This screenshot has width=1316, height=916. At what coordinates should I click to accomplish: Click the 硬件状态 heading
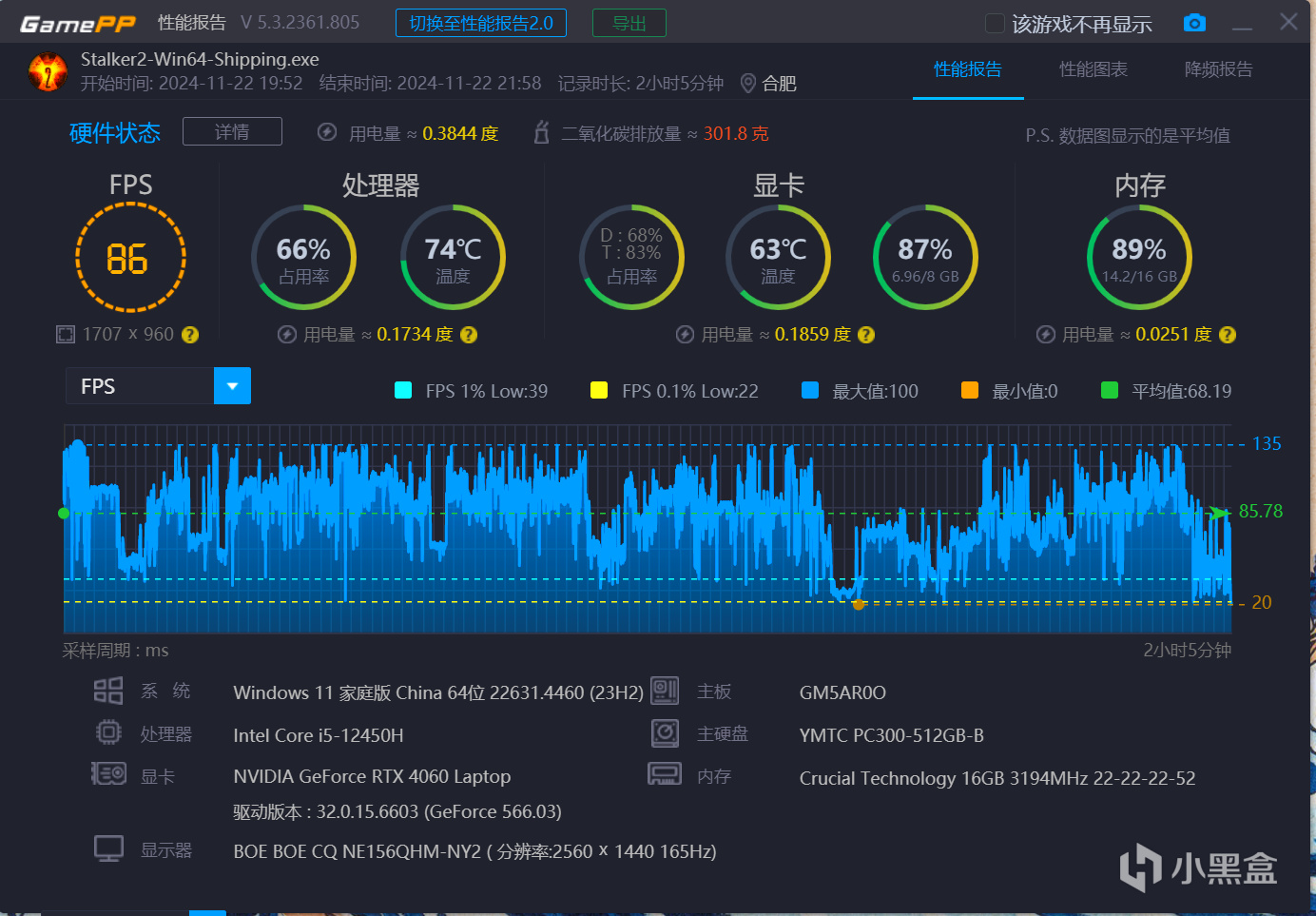115,132
